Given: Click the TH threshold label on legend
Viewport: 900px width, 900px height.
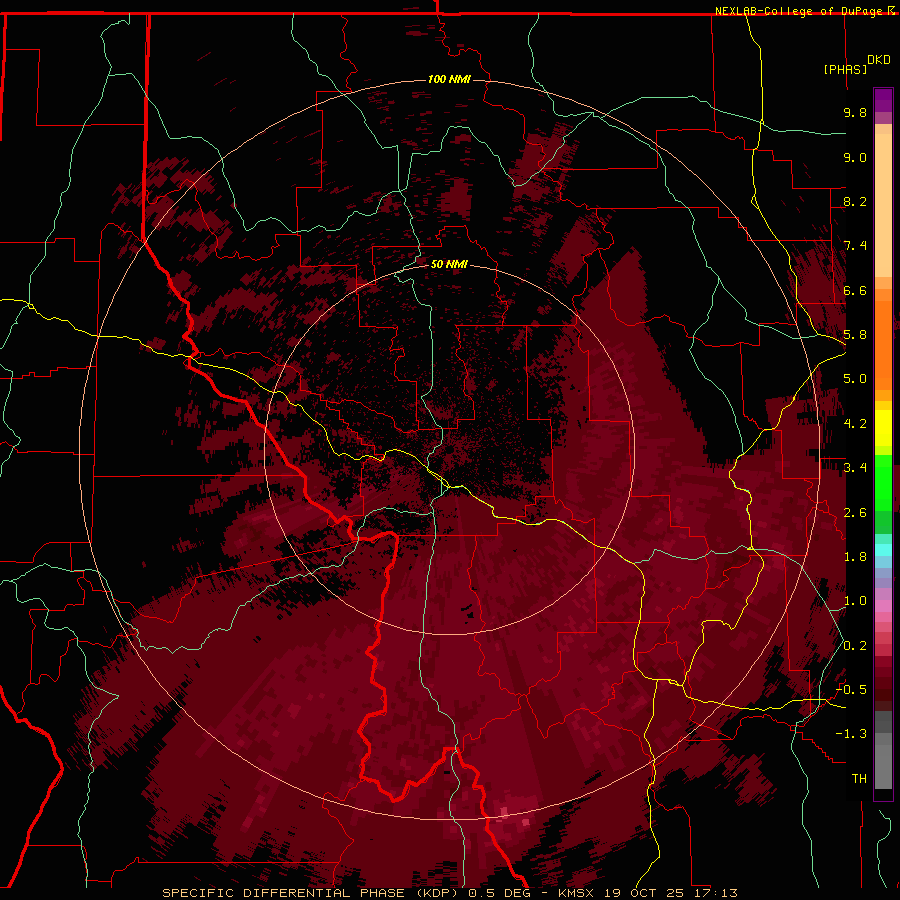Looking at the screenshot, I should tap(859, 779).
